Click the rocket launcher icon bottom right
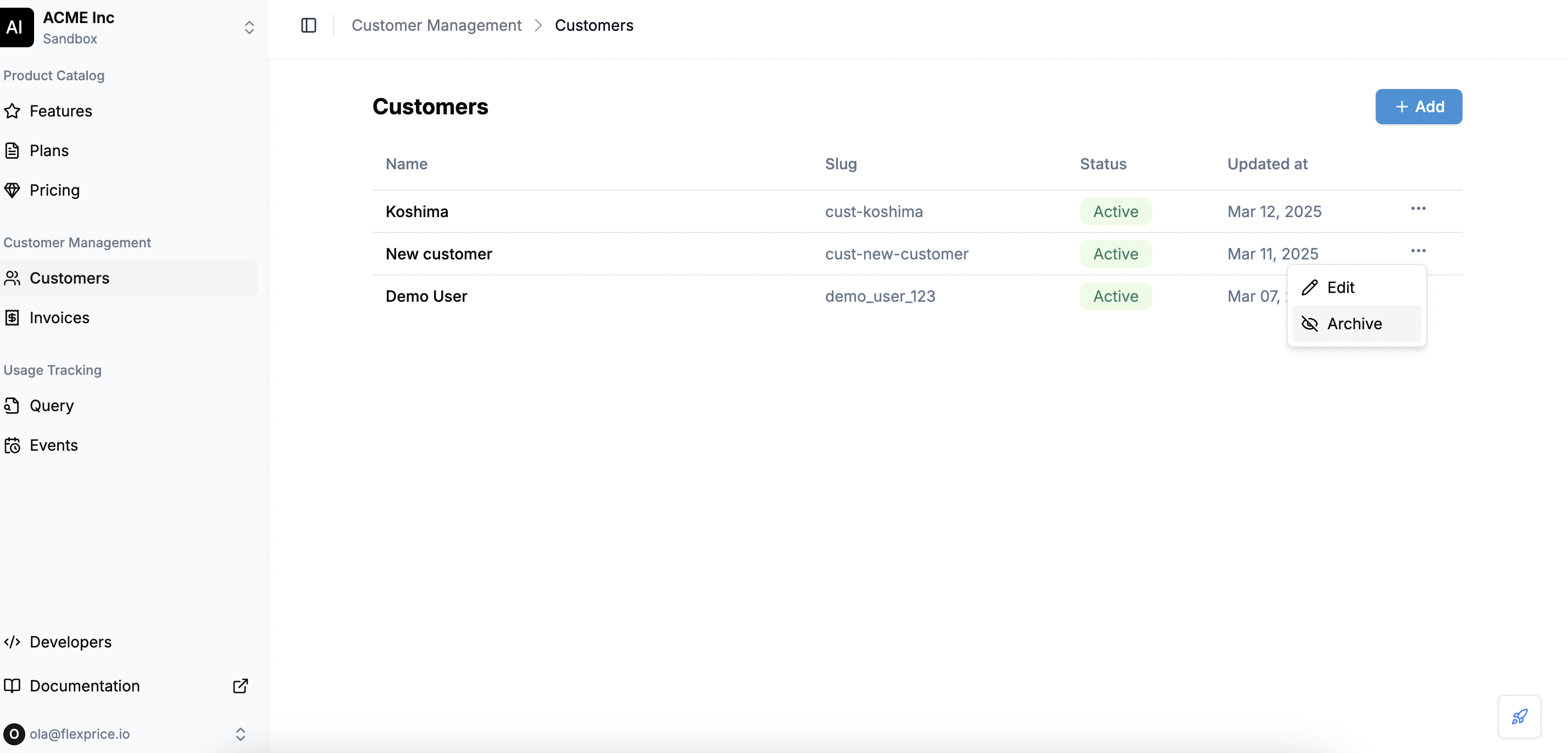Screen dimensions: 1568x753 (x=1519, y=717)
